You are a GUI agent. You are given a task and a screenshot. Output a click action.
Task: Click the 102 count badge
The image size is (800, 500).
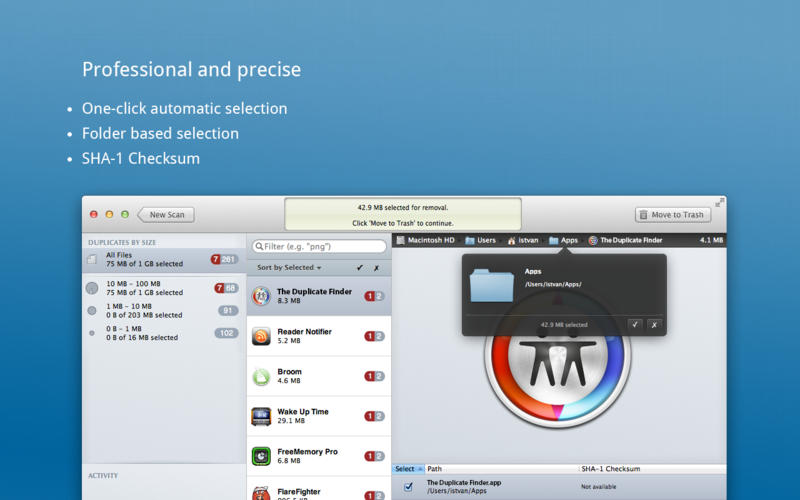coord(227,333)
